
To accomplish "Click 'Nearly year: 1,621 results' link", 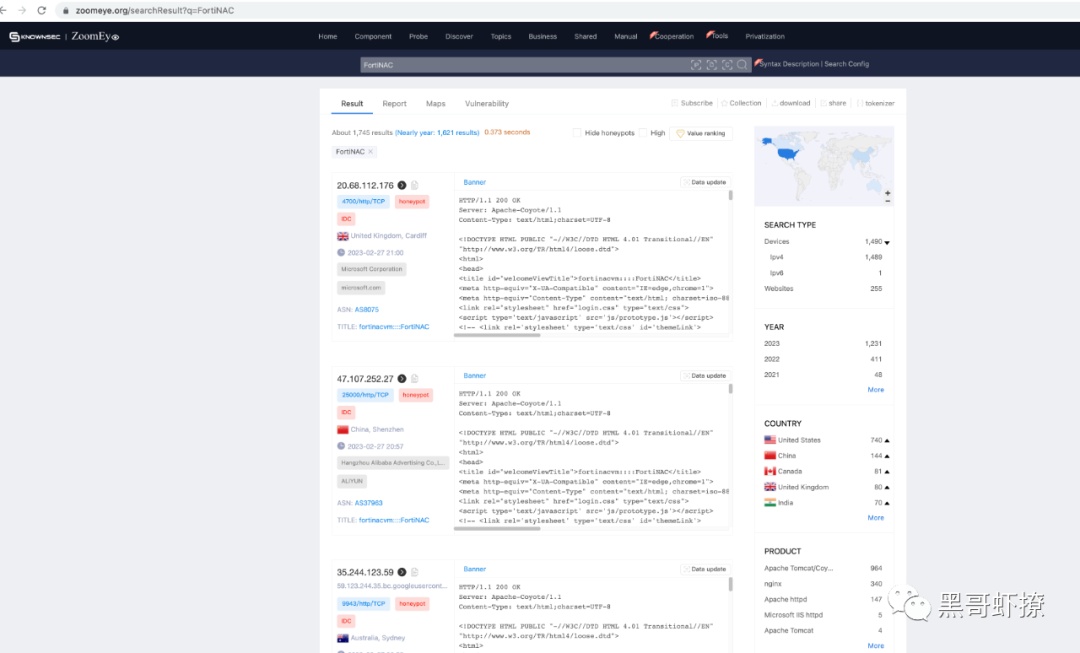I will 437,133.
